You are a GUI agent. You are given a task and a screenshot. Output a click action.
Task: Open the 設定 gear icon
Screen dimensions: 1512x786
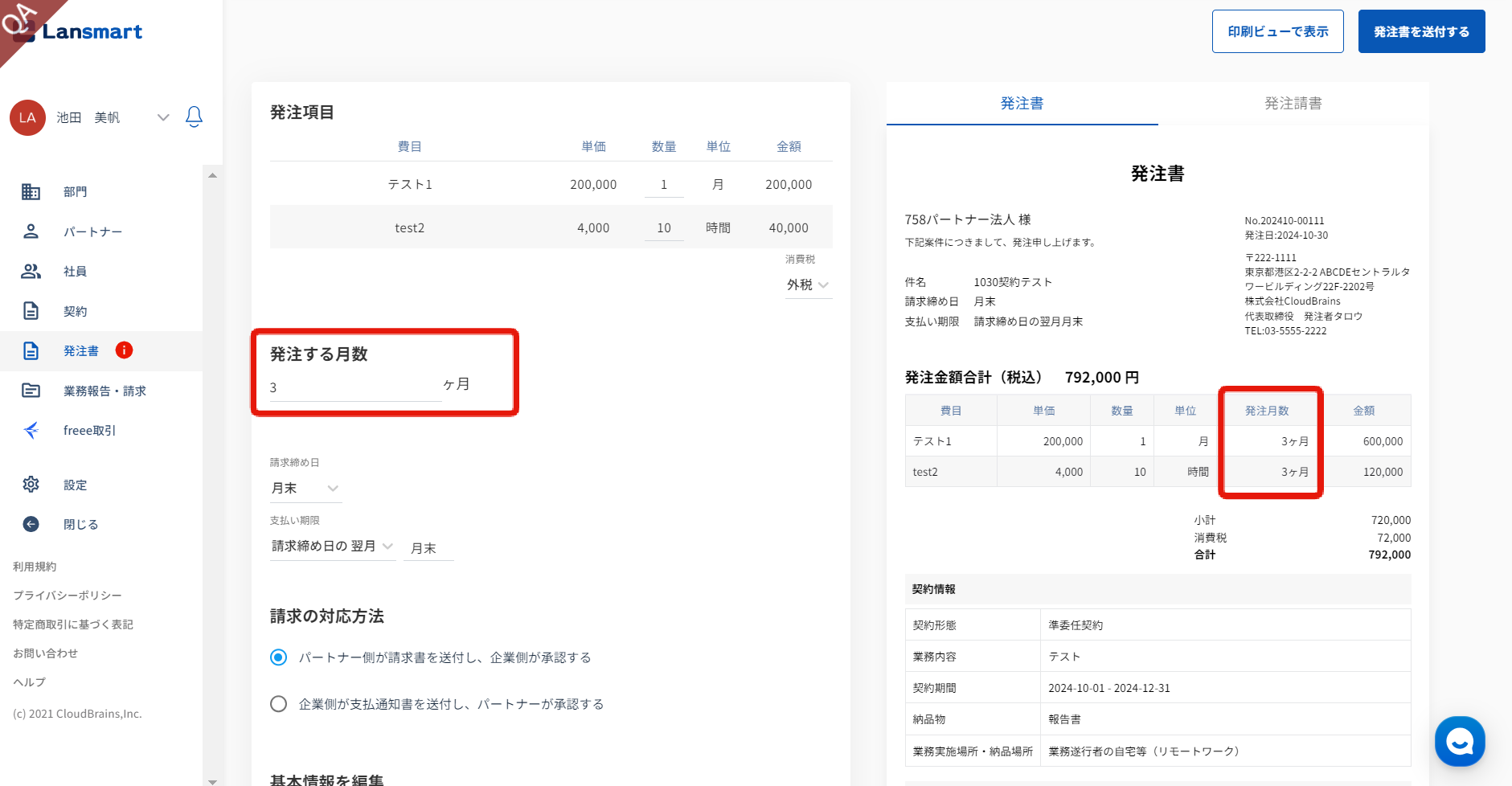[x=31, y=485]
